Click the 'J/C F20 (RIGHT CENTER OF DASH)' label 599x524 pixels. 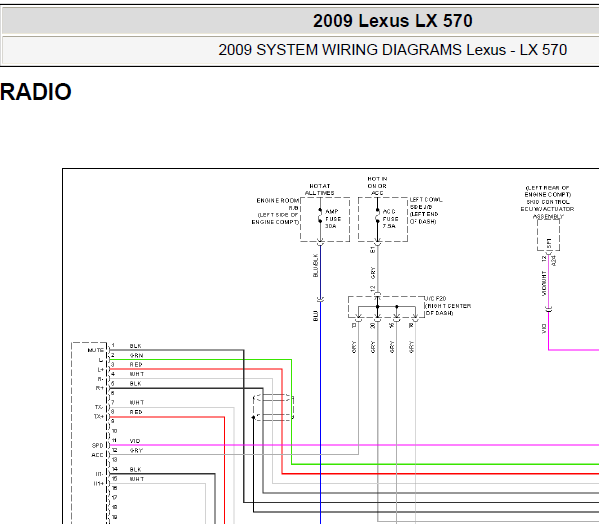(448, 306)
